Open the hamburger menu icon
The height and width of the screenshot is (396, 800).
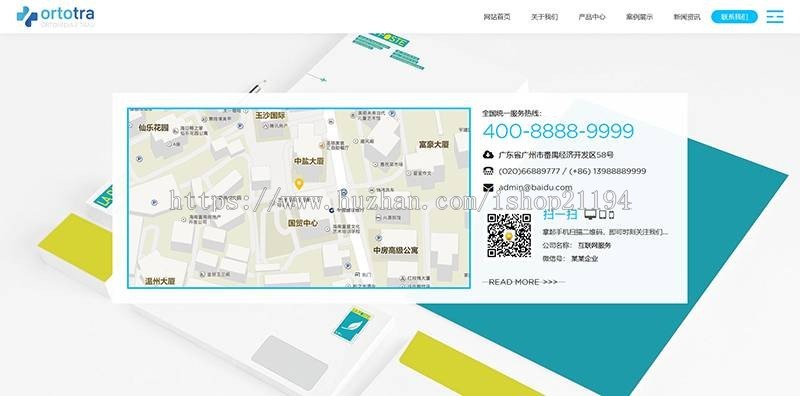tap(774, 16)
